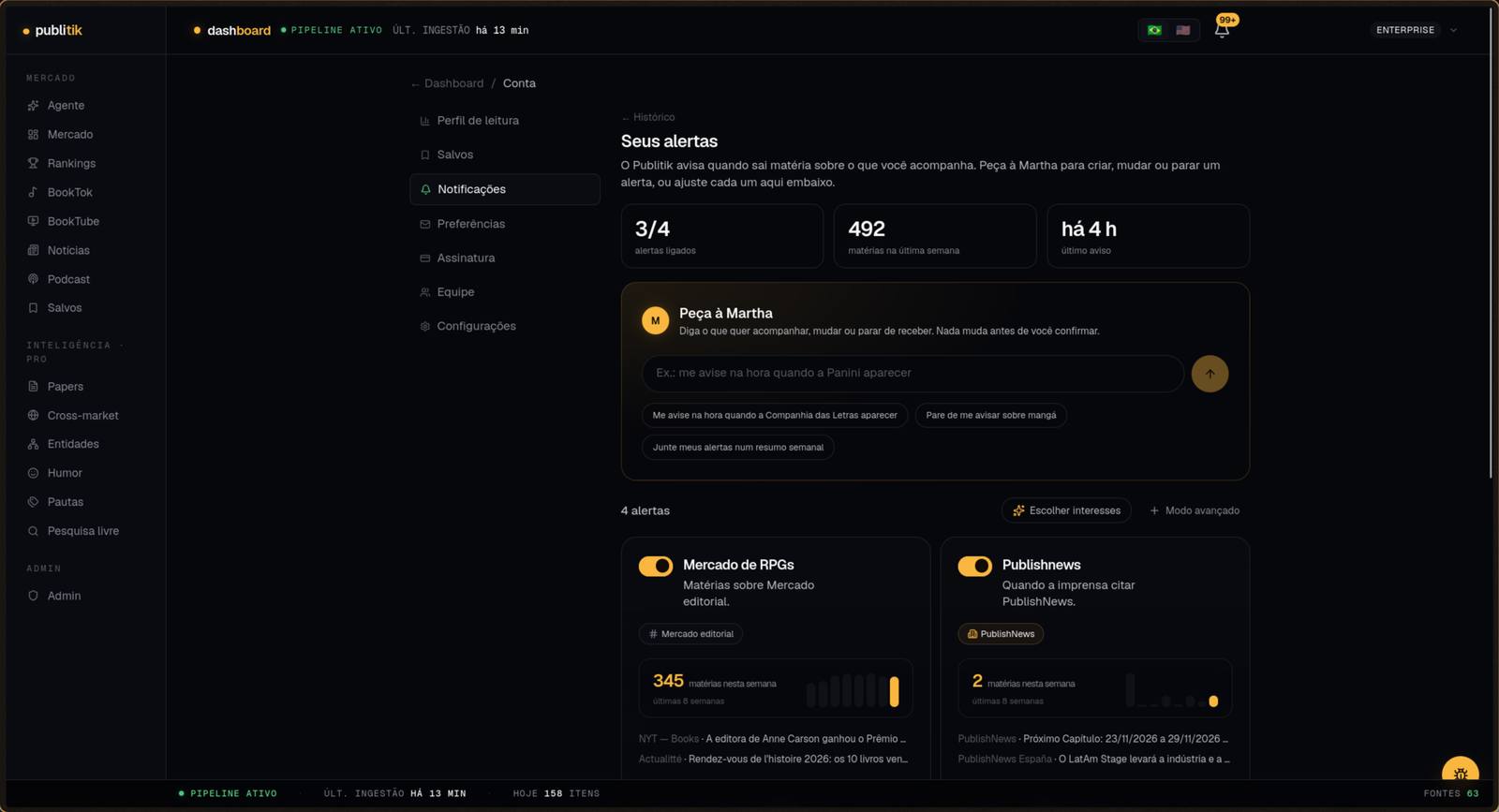Focus the Peça à Martha text input

pos(913,373)
